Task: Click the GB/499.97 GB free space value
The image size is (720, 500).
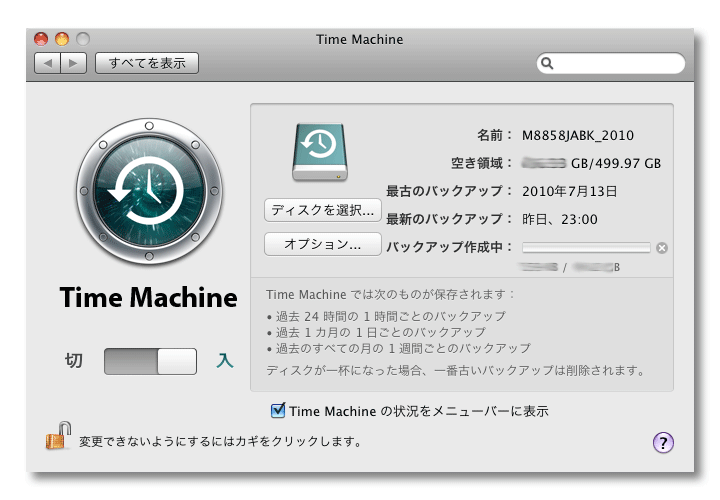Action: (x=616, y=163)
